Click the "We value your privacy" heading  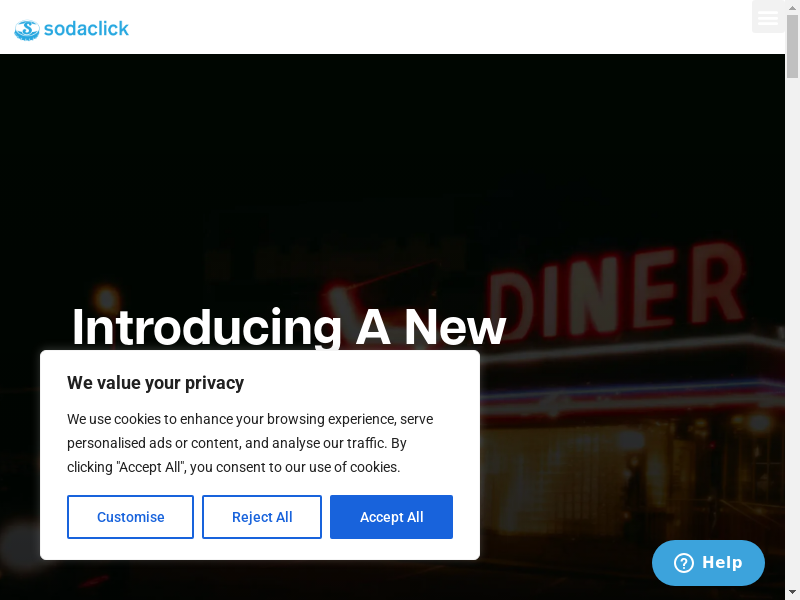pyautogui.click(x=155, y=382)
